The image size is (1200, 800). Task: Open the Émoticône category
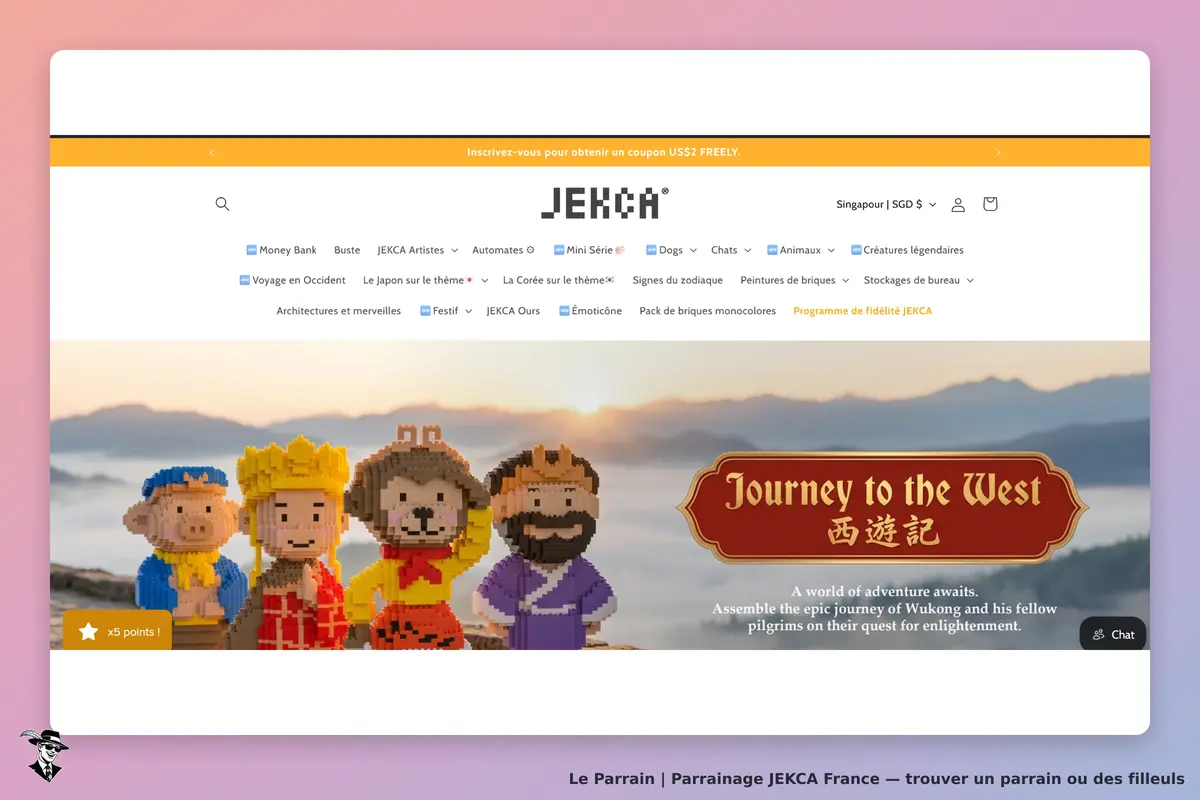click(x=590, y=311)
